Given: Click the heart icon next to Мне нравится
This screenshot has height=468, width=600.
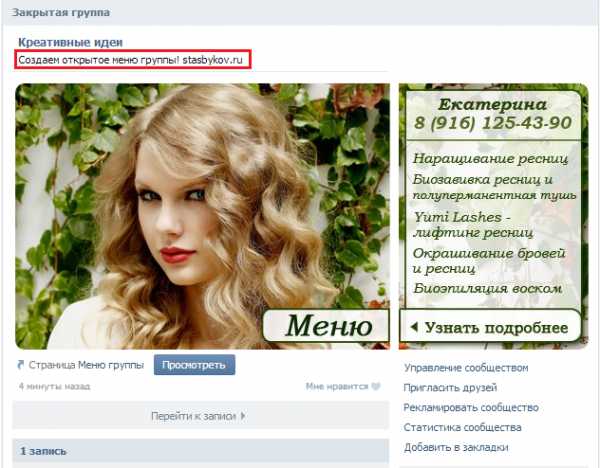Looking at the screenshot, I should (x=376, y=386).
